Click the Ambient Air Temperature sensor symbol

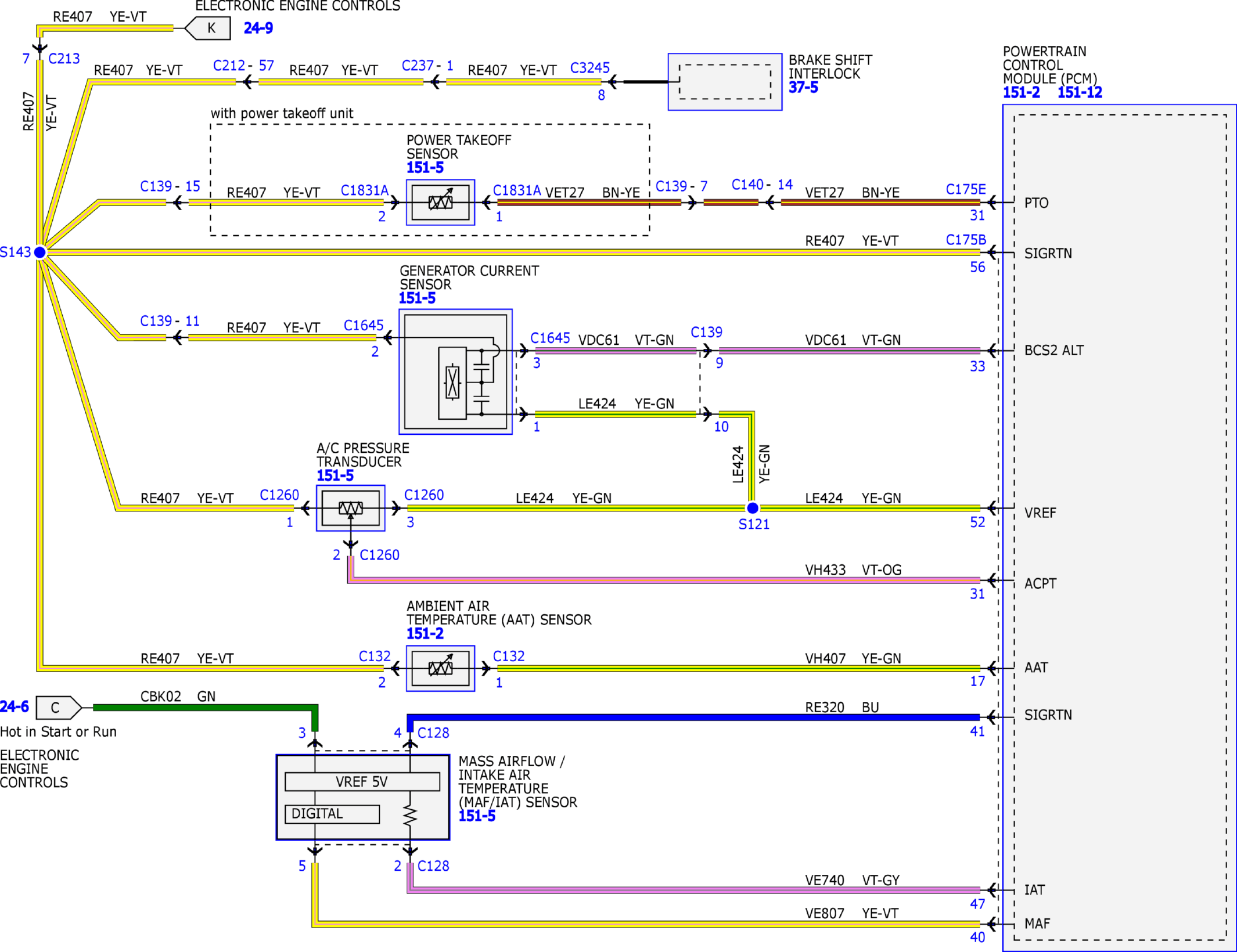coord(440,668)
